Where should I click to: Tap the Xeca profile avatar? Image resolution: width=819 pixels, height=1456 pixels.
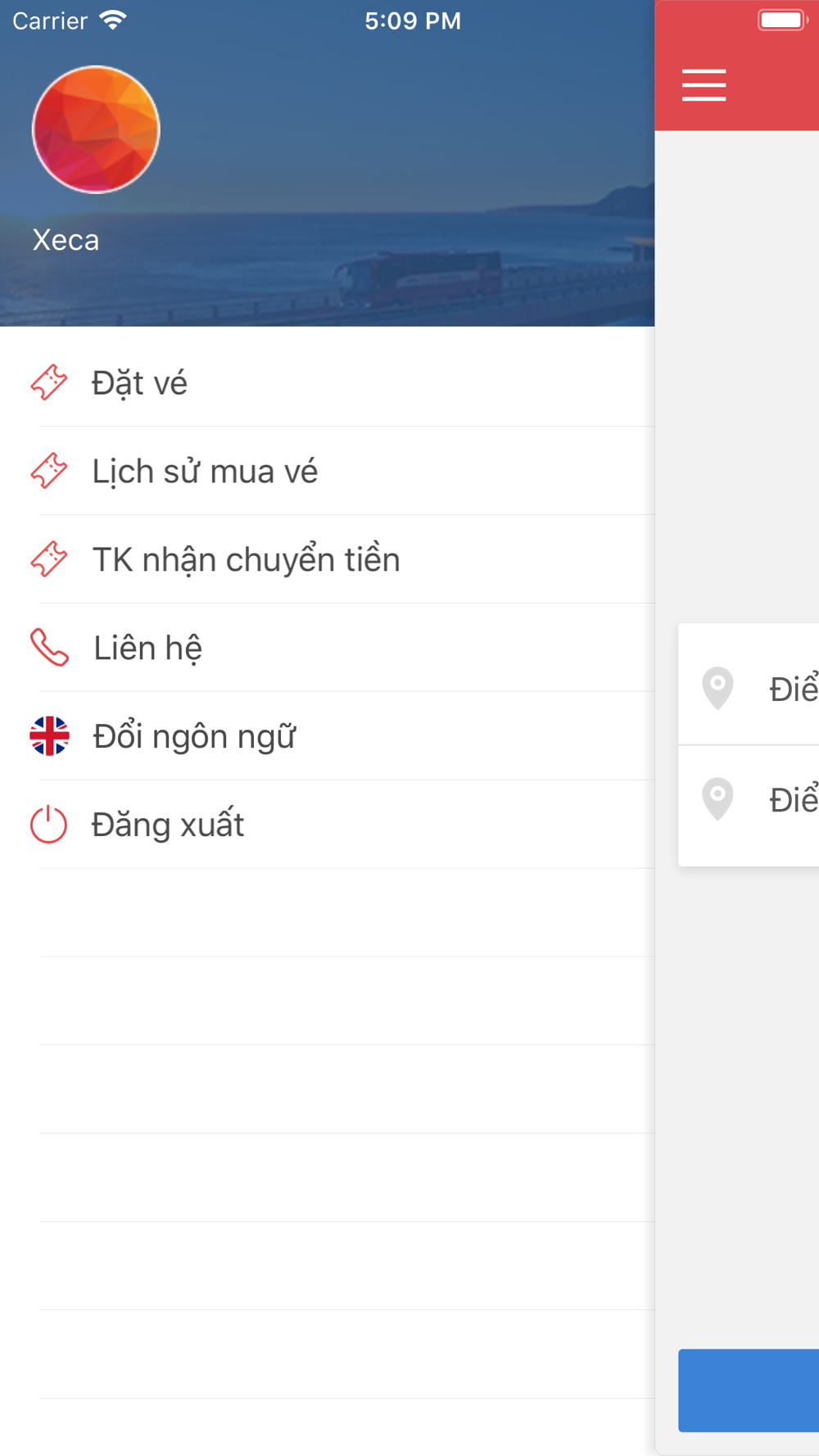coord(96,129)
